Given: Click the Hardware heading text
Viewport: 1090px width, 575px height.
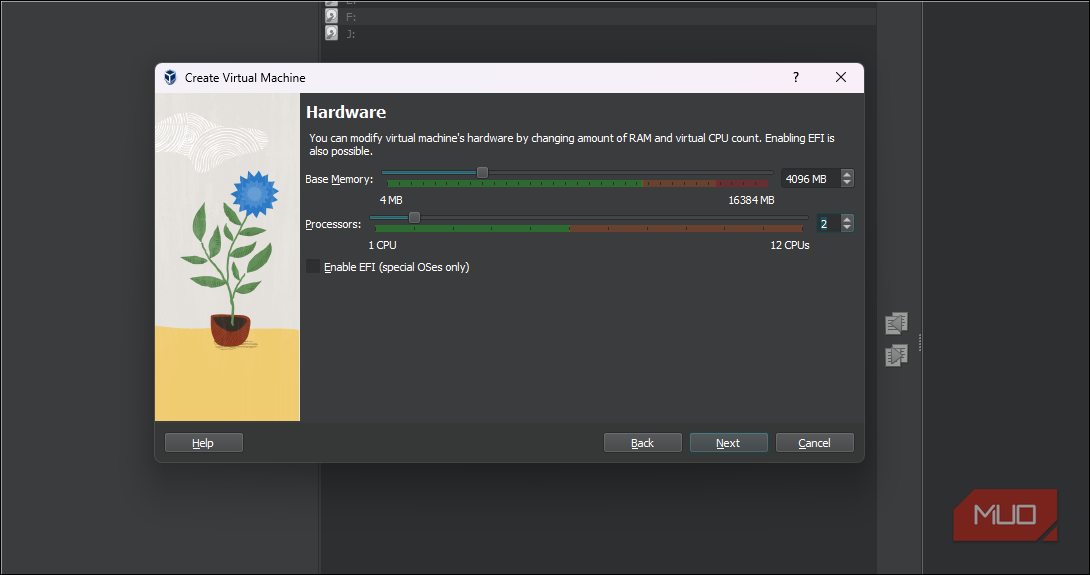Looking at the screenshot, I should [346, 112].
